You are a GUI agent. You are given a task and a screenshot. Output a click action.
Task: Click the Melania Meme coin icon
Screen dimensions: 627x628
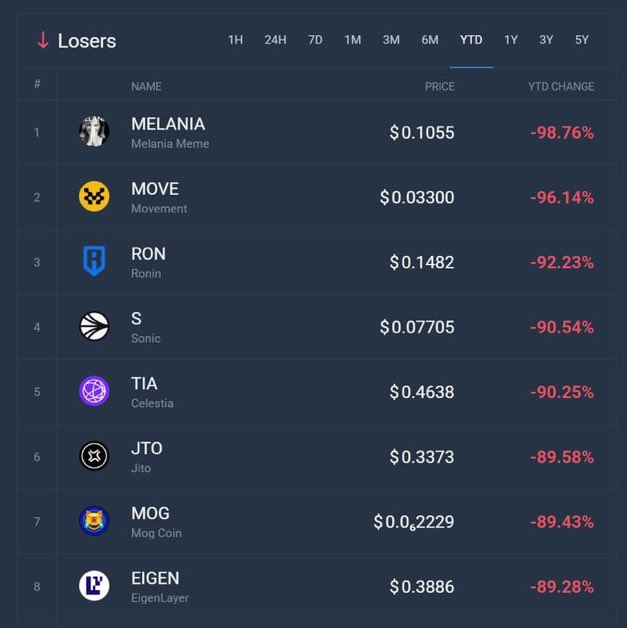[x=94, y=132]
